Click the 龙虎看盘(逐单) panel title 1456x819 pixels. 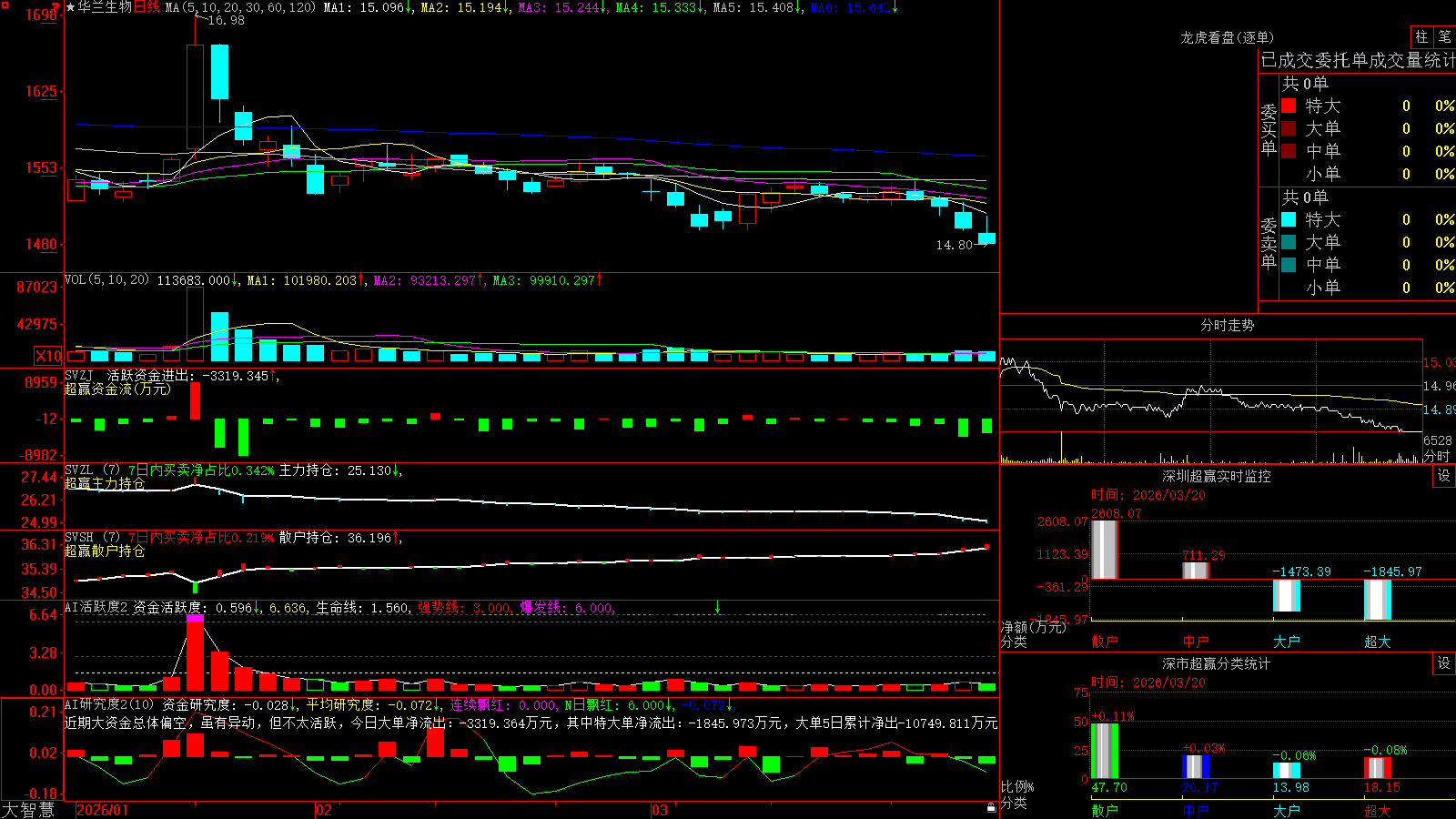[1227, 37]
